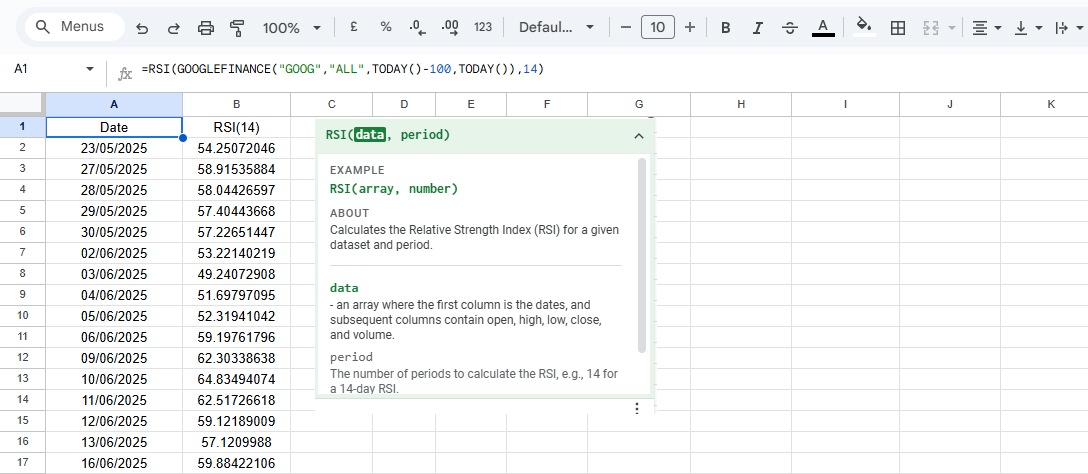Select cell with value 59.88422106
Screen dimensions: 1088x474
[237, 463]
